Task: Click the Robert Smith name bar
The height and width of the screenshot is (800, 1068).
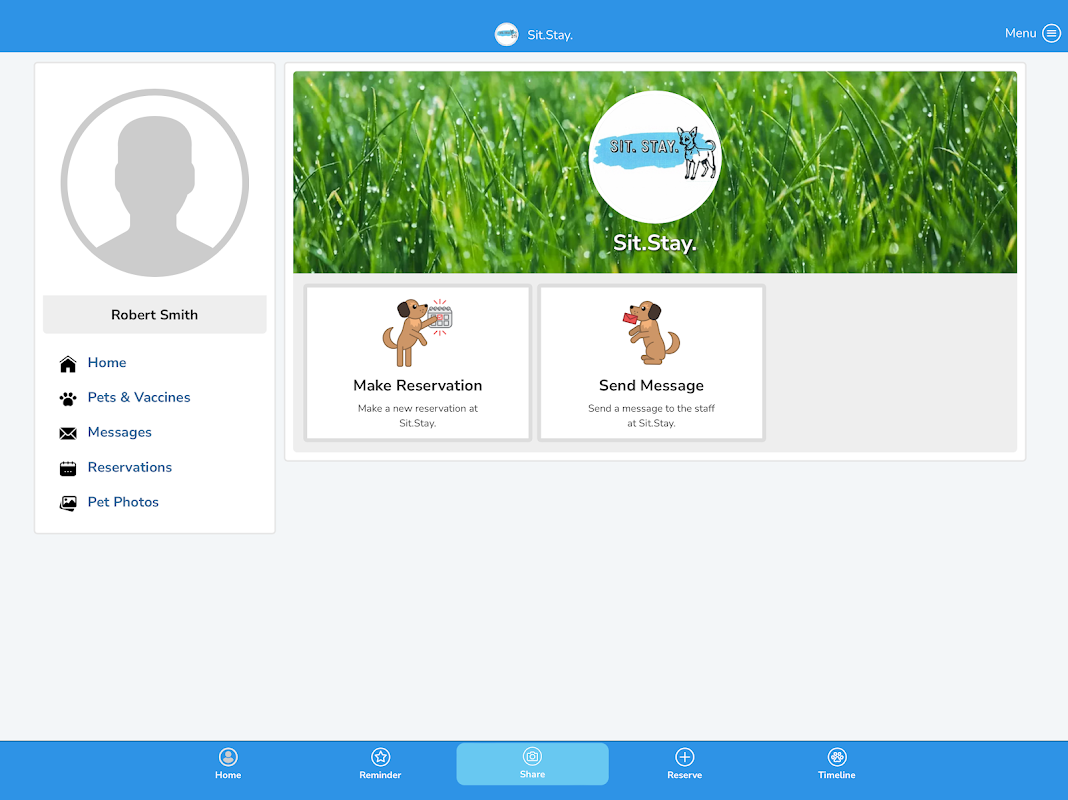Action: [x=155, y=315]
